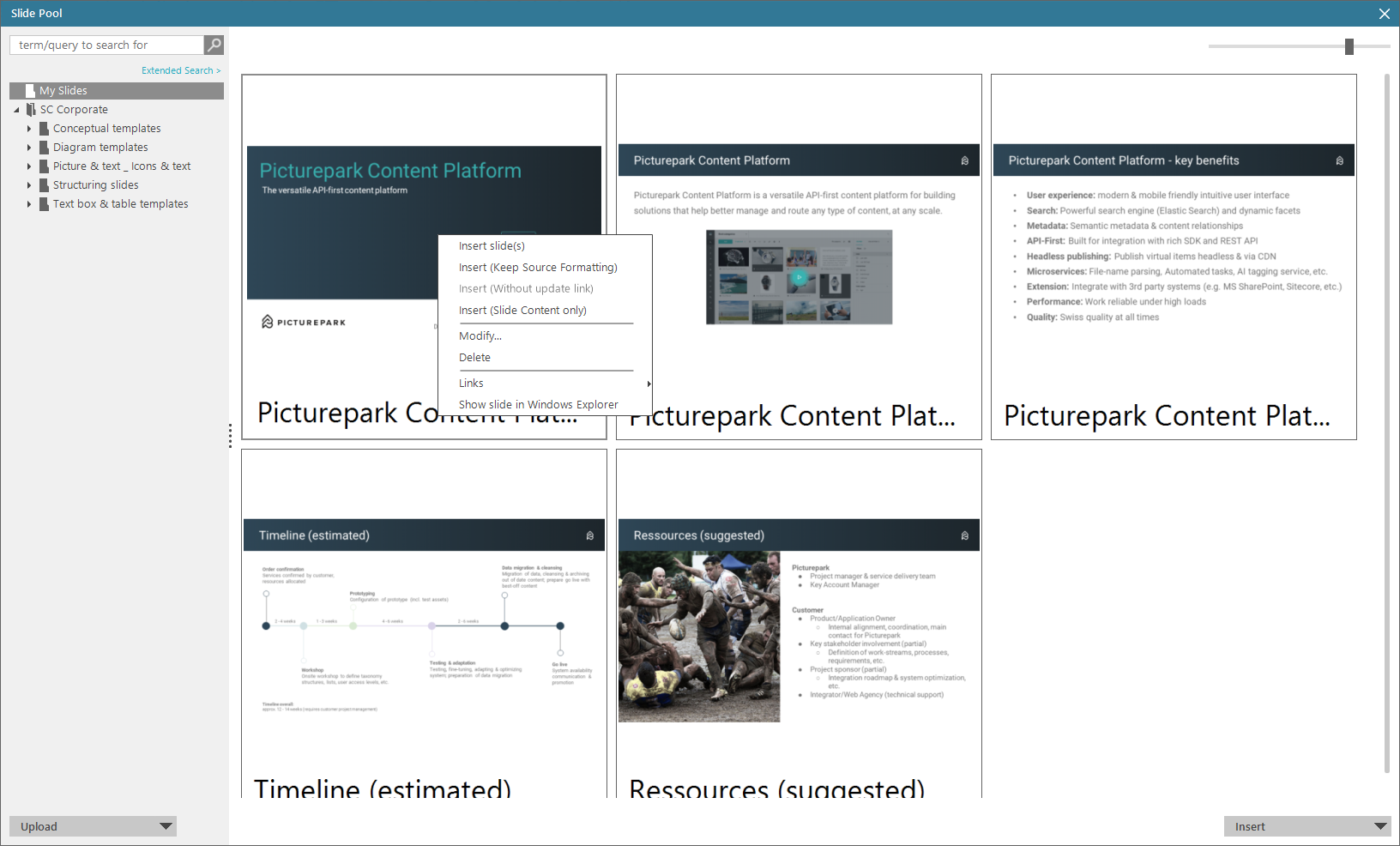The image size is (1400, 846).
Task: Expand the Conceptual templates node
Action: [29, 129]
